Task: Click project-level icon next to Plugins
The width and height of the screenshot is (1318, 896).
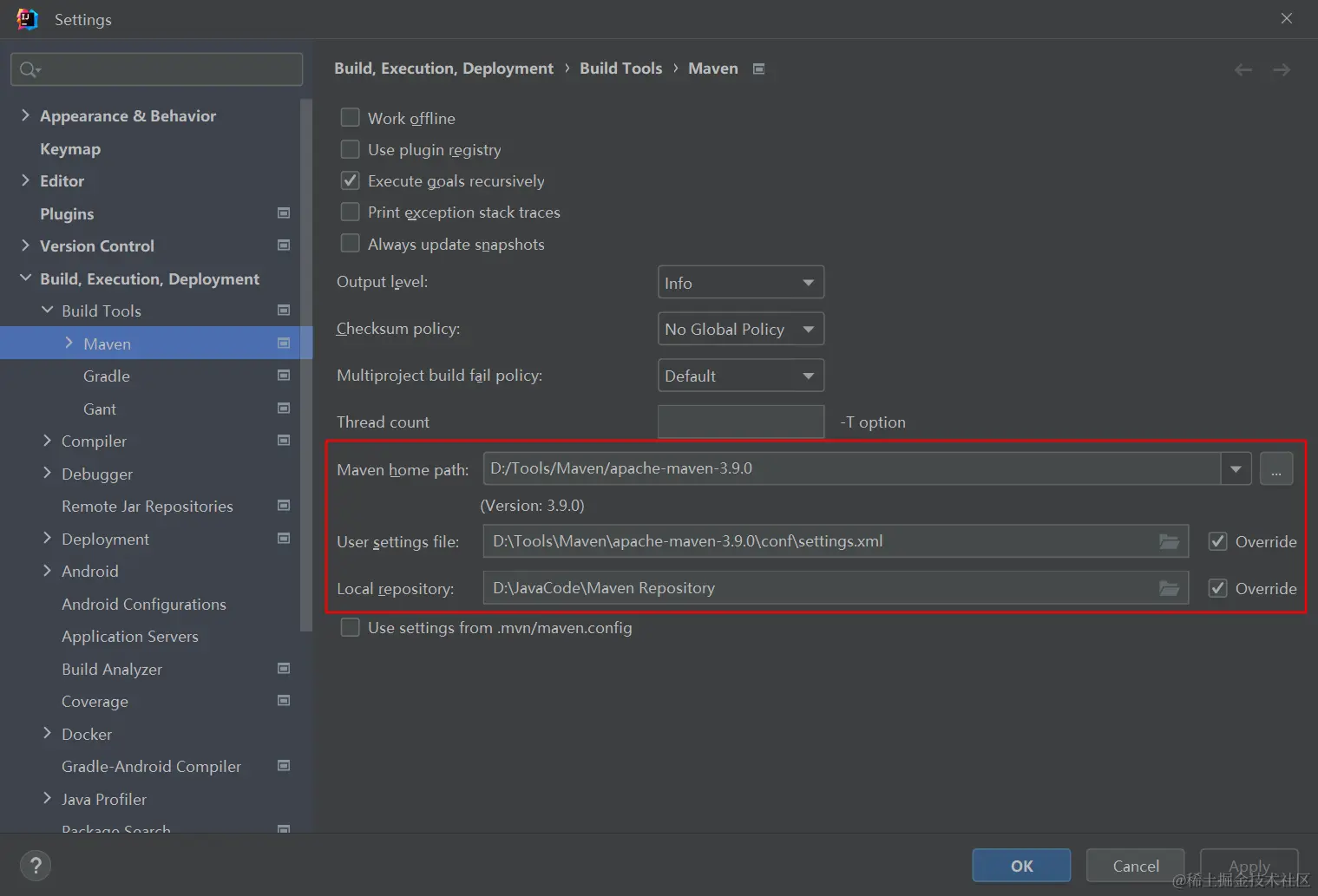Action: coord(283,213)
